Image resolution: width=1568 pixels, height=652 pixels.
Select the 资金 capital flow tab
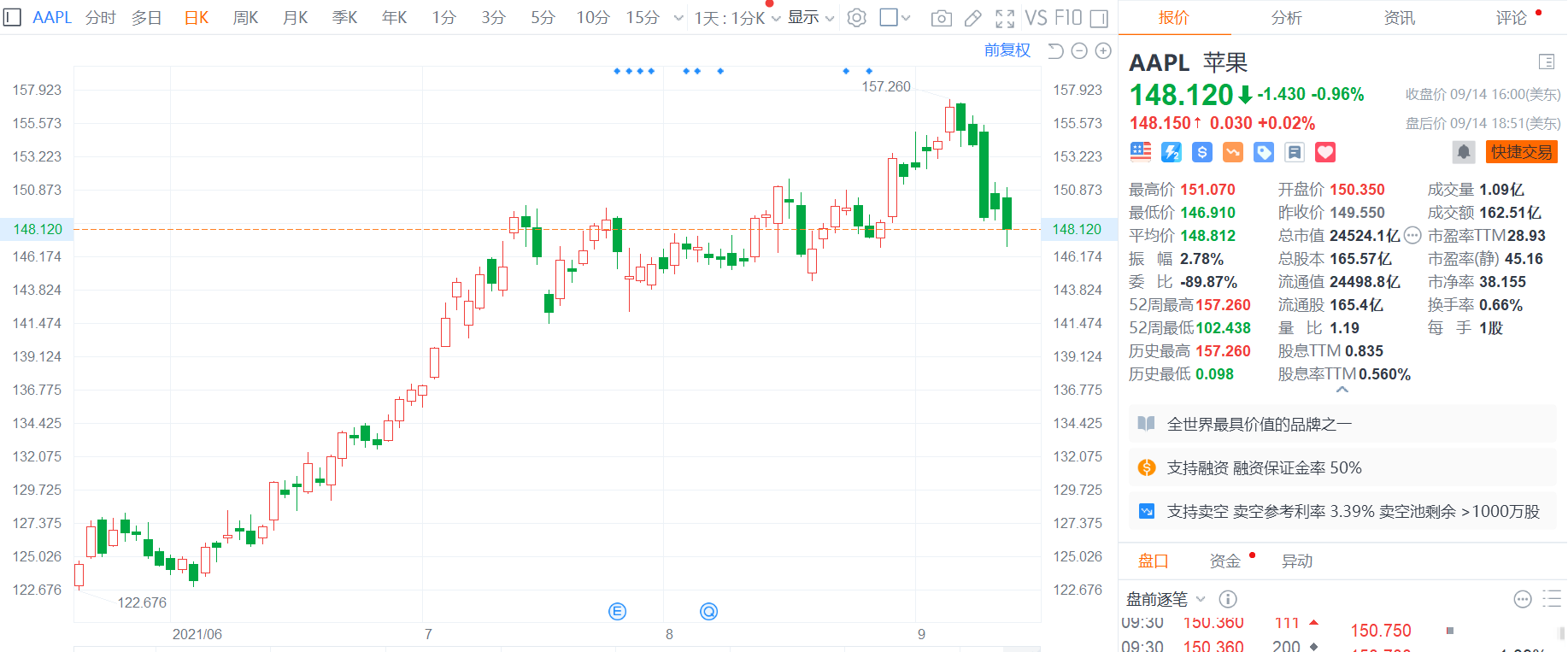[1224, 561]
